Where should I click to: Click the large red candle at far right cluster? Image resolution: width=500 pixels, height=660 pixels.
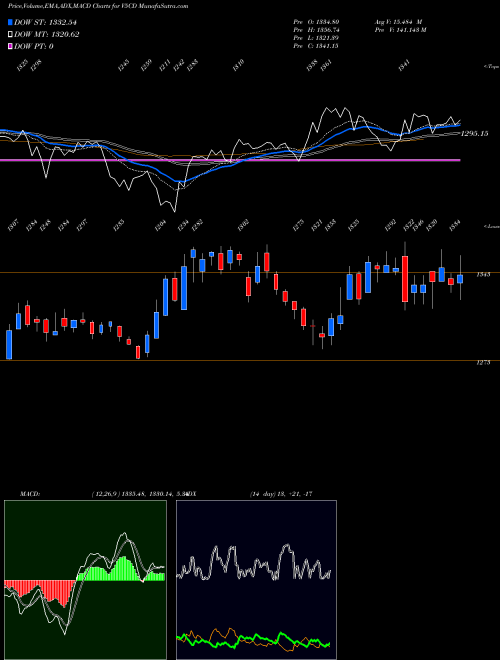click(x=405, y=279)
